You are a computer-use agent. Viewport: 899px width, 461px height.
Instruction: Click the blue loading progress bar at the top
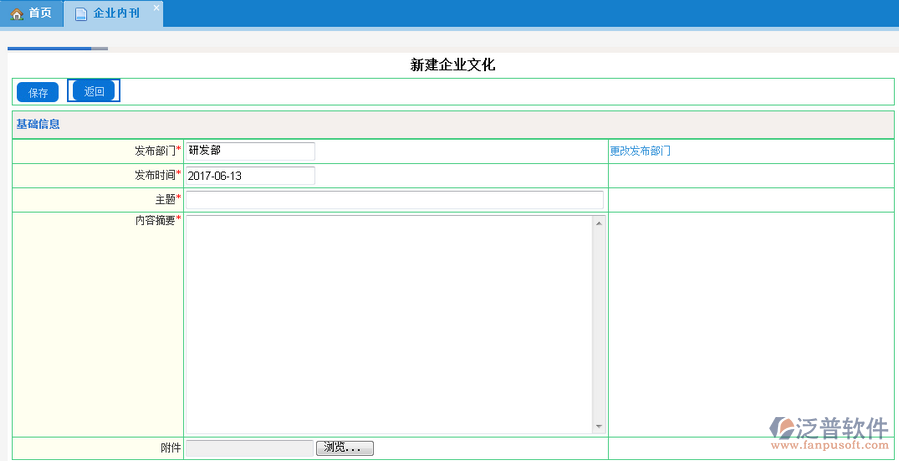(x=50, y=48)
